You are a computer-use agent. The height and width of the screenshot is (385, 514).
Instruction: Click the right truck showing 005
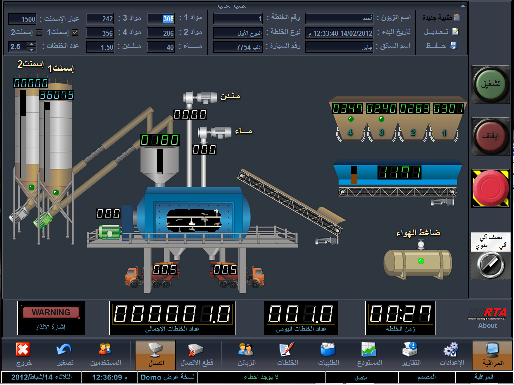point(237,275)
